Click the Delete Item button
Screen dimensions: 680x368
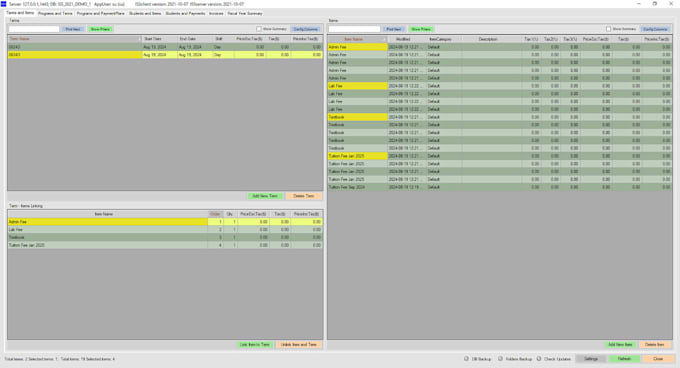coord(655,345)
